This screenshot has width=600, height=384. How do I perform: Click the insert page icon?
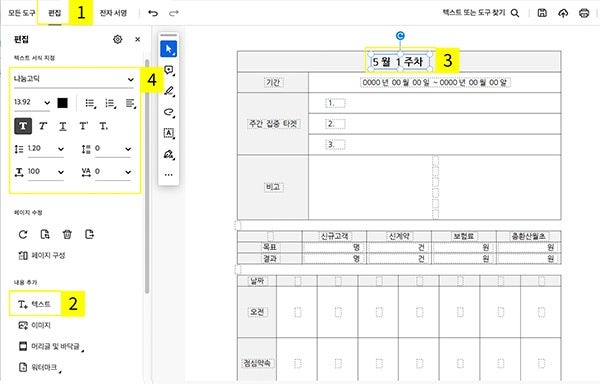(x=45, y=234)
